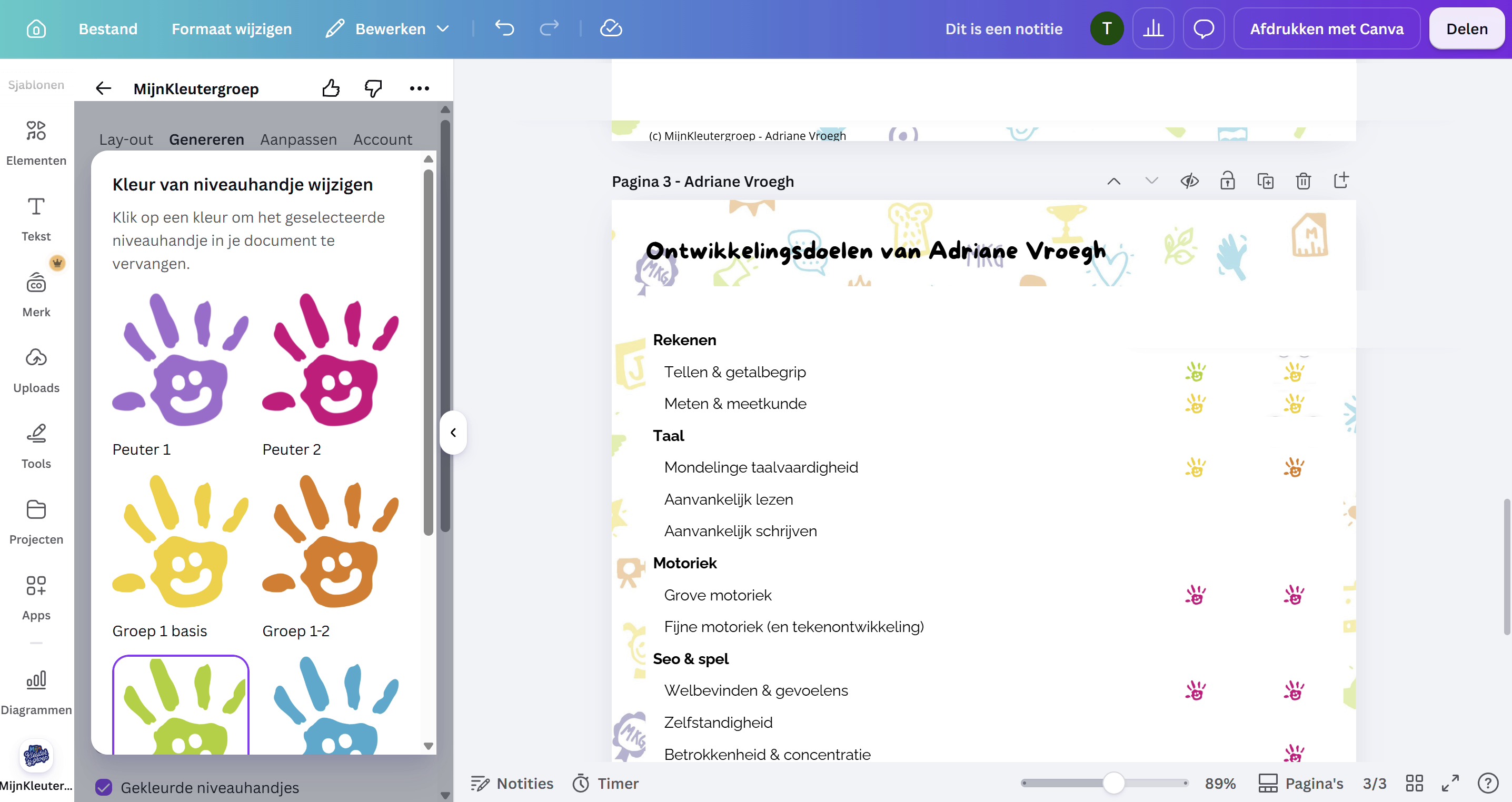Image resolution: width=1512 pixels, height=802 pixels.
Task: Duplicate page 3
Action: point(1266,181)
